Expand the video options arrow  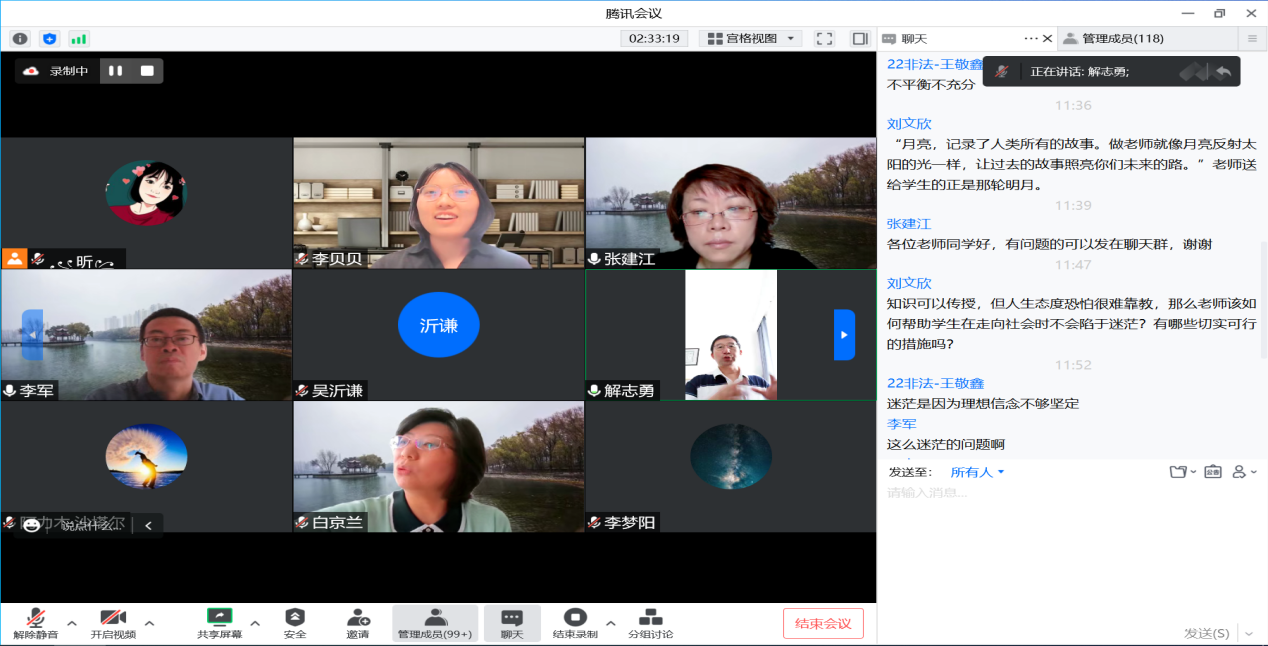pos(149,623)
